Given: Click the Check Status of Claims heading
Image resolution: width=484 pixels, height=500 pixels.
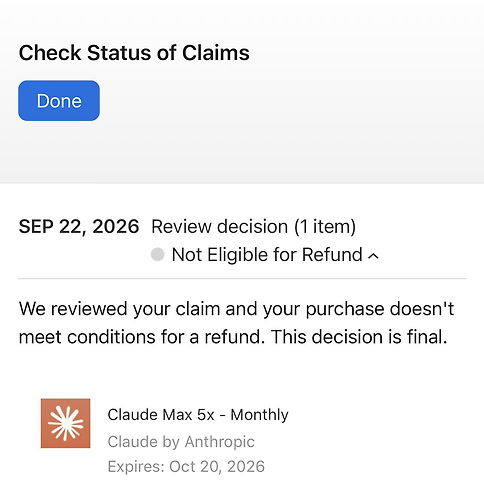Looking at the screenshot, I should tap(134, 53).
